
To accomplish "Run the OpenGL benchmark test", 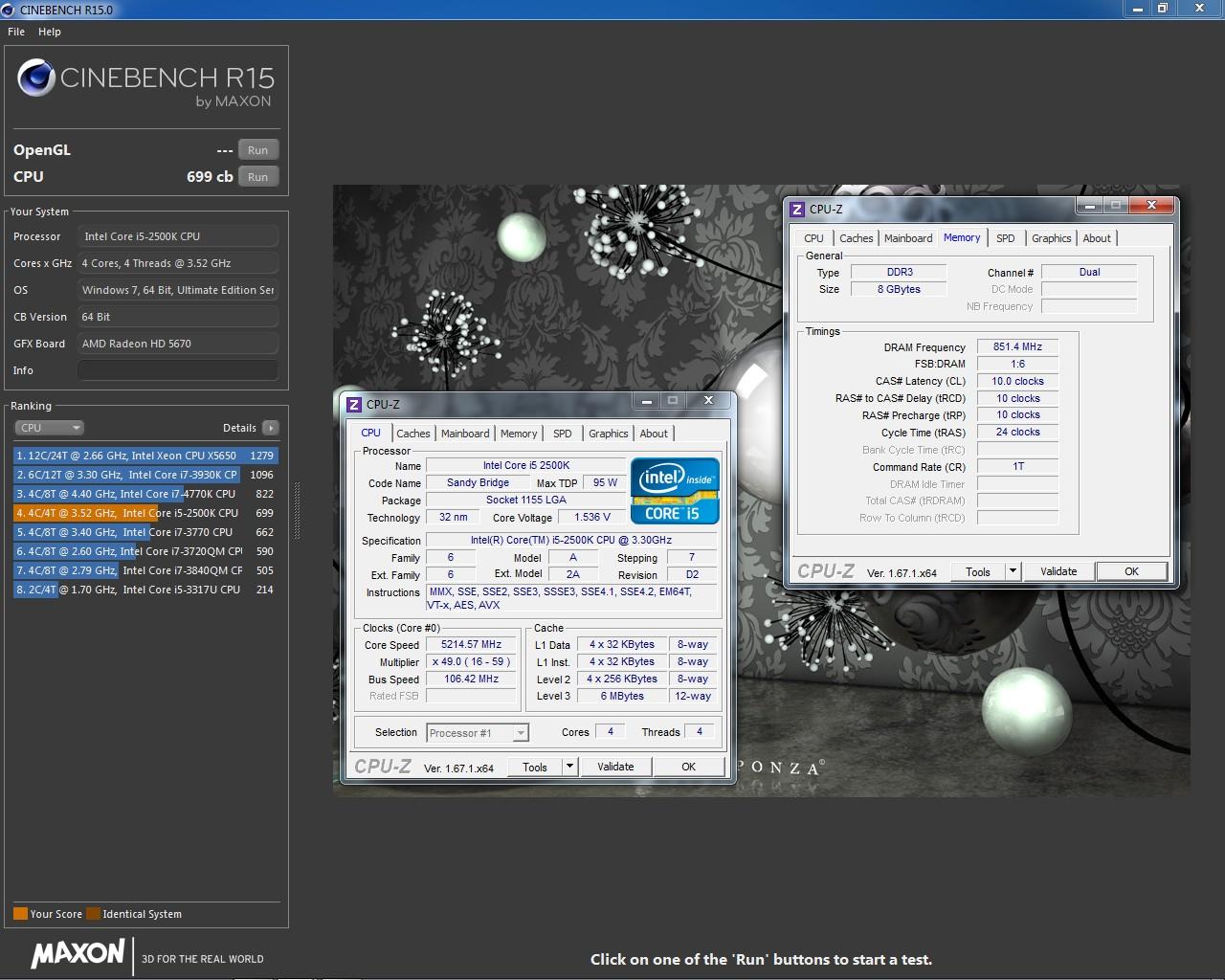I will tap(258, 150).
